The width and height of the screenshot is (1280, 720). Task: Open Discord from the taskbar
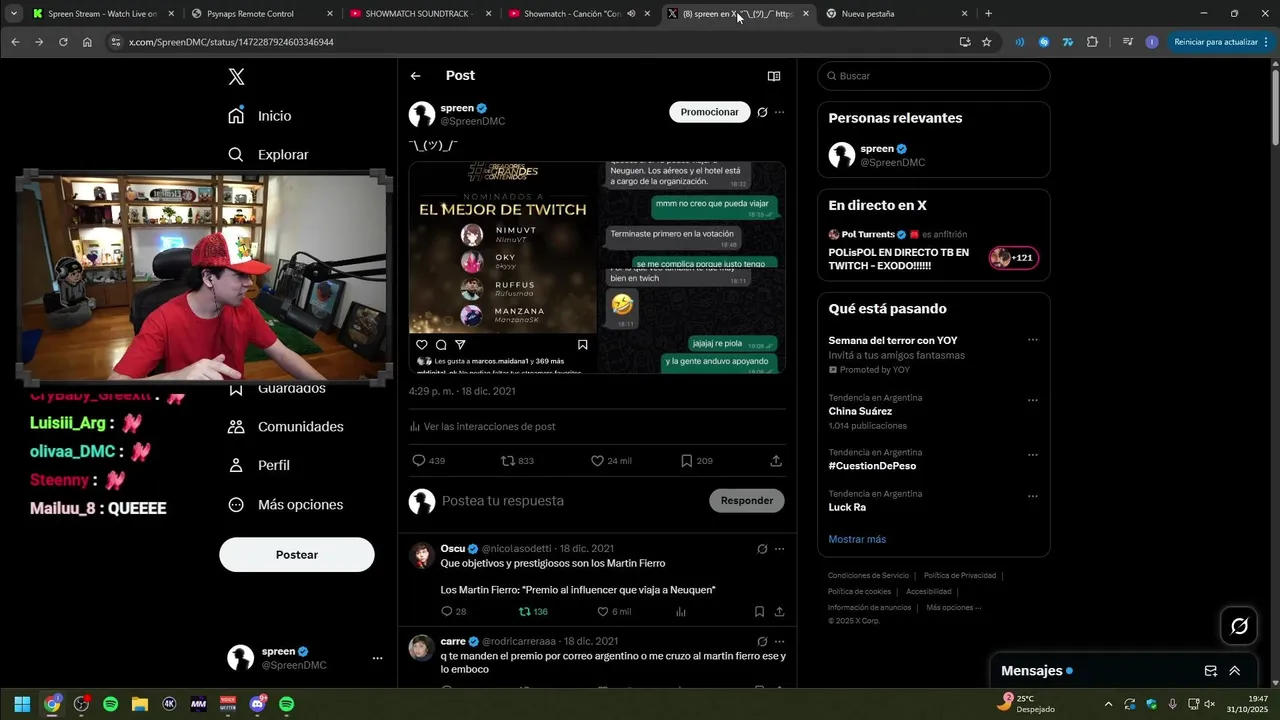click(x=257, y=704)
